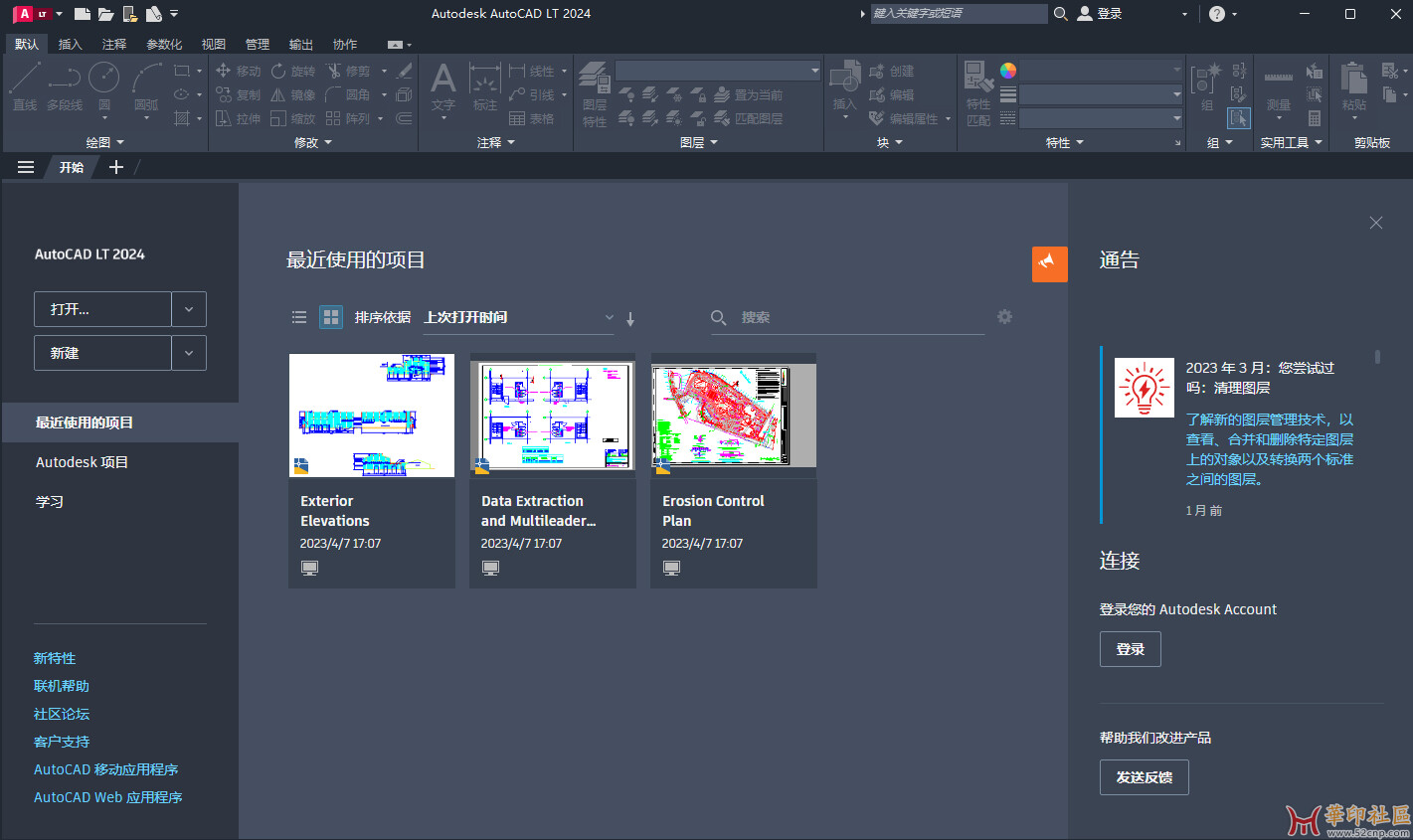Select 学习 in left sidebar

pos(50,502)
